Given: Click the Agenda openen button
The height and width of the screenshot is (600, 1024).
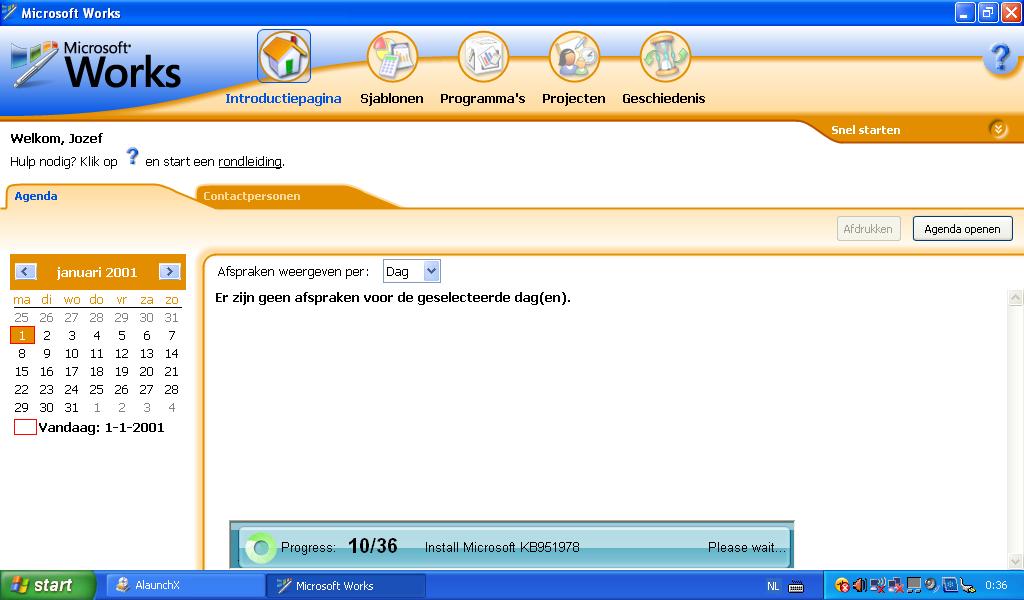Looking at the screenshot, I should pyautogui.click(x=962, y=229).
